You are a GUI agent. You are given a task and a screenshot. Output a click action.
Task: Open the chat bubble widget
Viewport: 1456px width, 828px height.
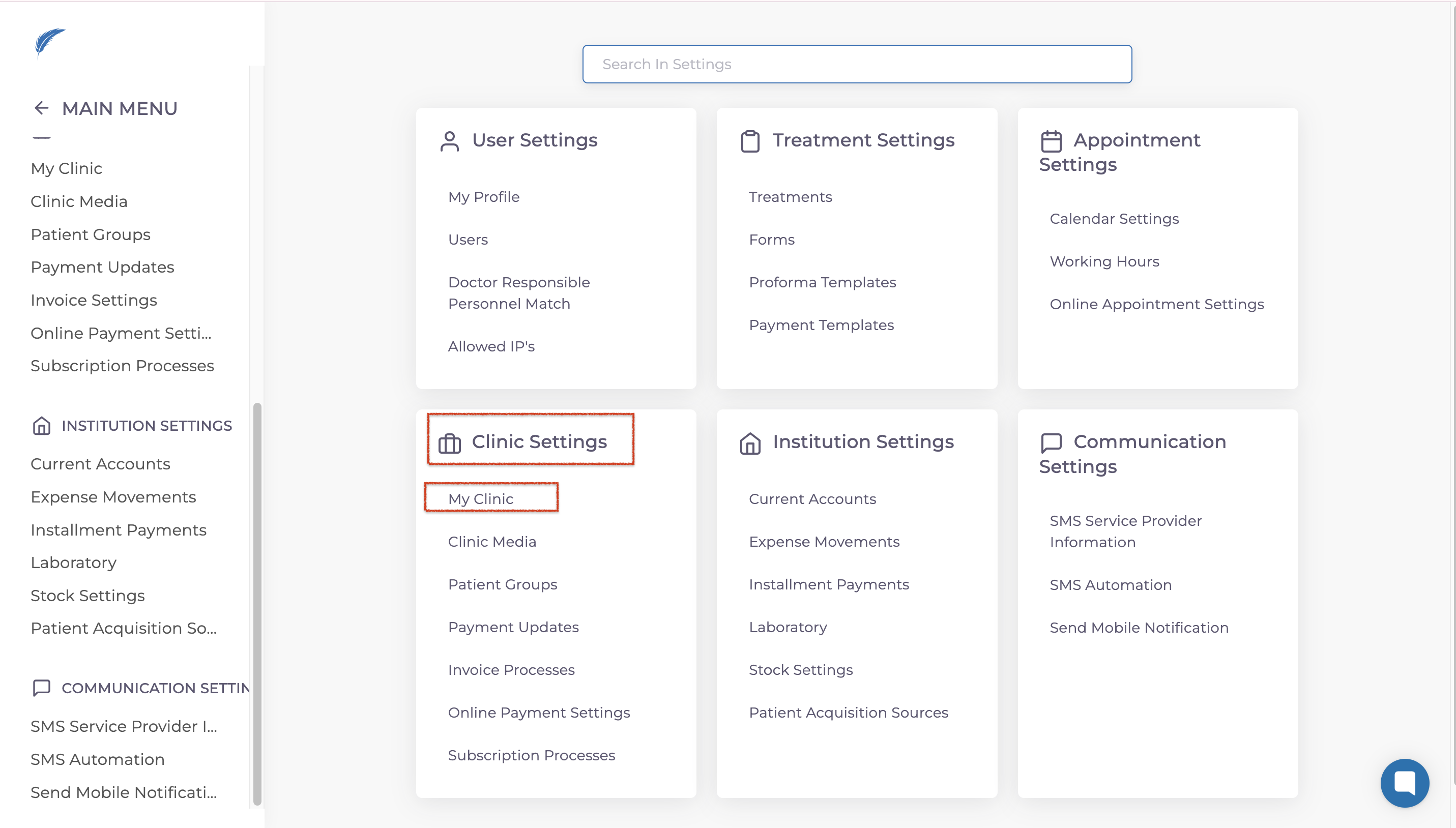coord(1404,783)
